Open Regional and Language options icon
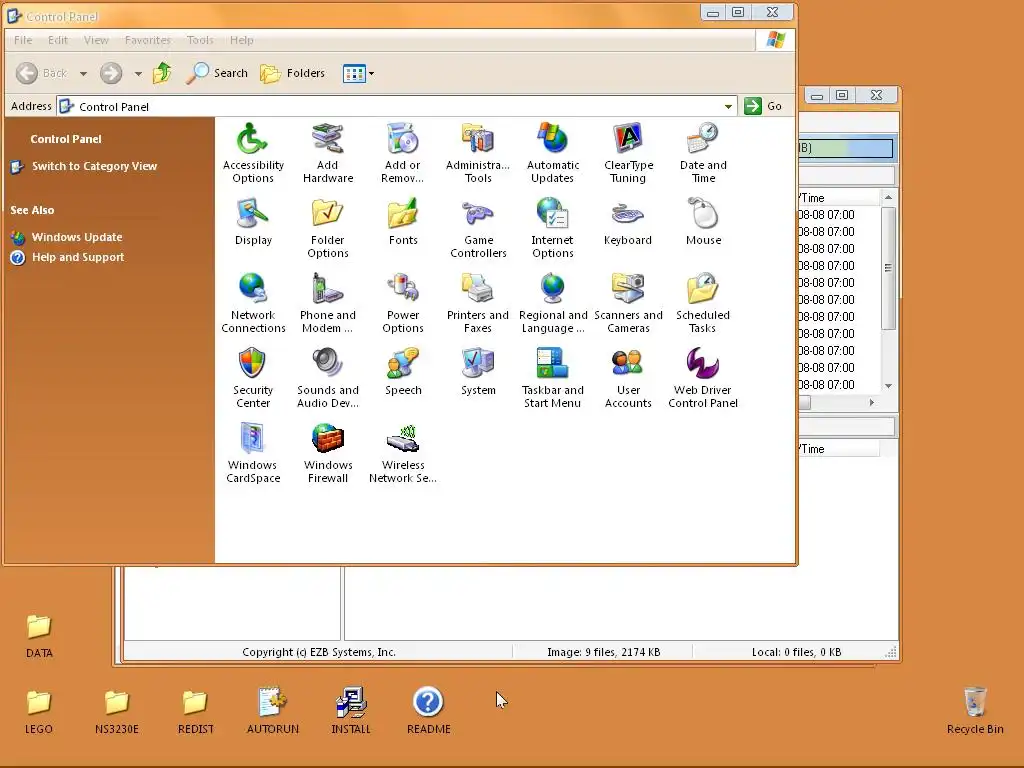 coord(552,303)
